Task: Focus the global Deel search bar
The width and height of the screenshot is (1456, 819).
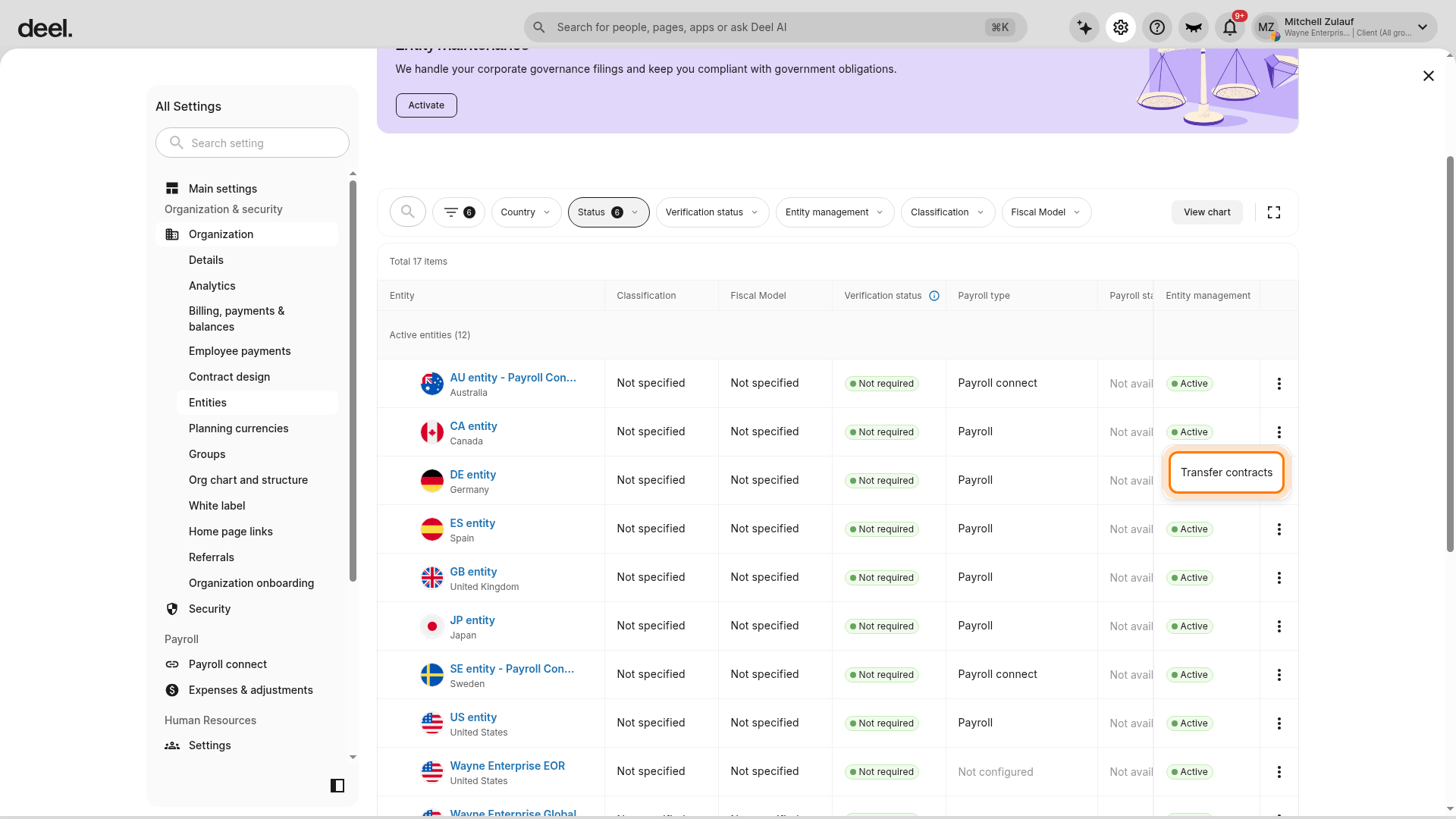Action: [x=775, y=27]
